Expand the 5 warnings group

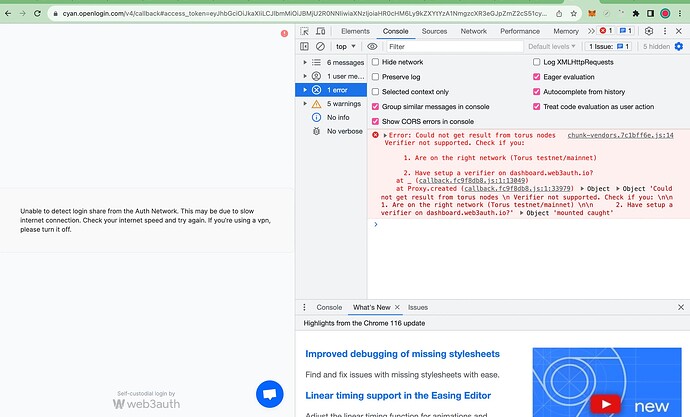click(305, 103)
